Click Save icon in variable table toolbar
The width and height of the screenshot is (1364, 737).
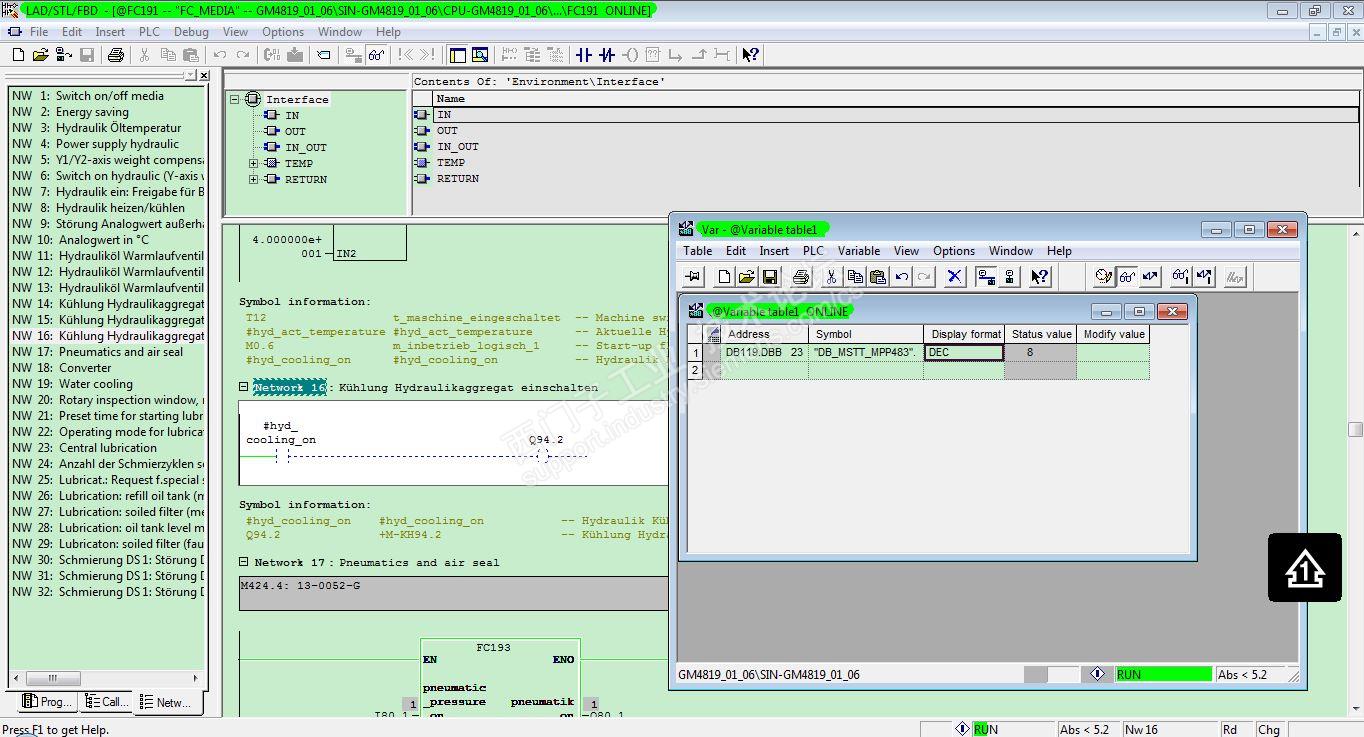pos(770,277)
